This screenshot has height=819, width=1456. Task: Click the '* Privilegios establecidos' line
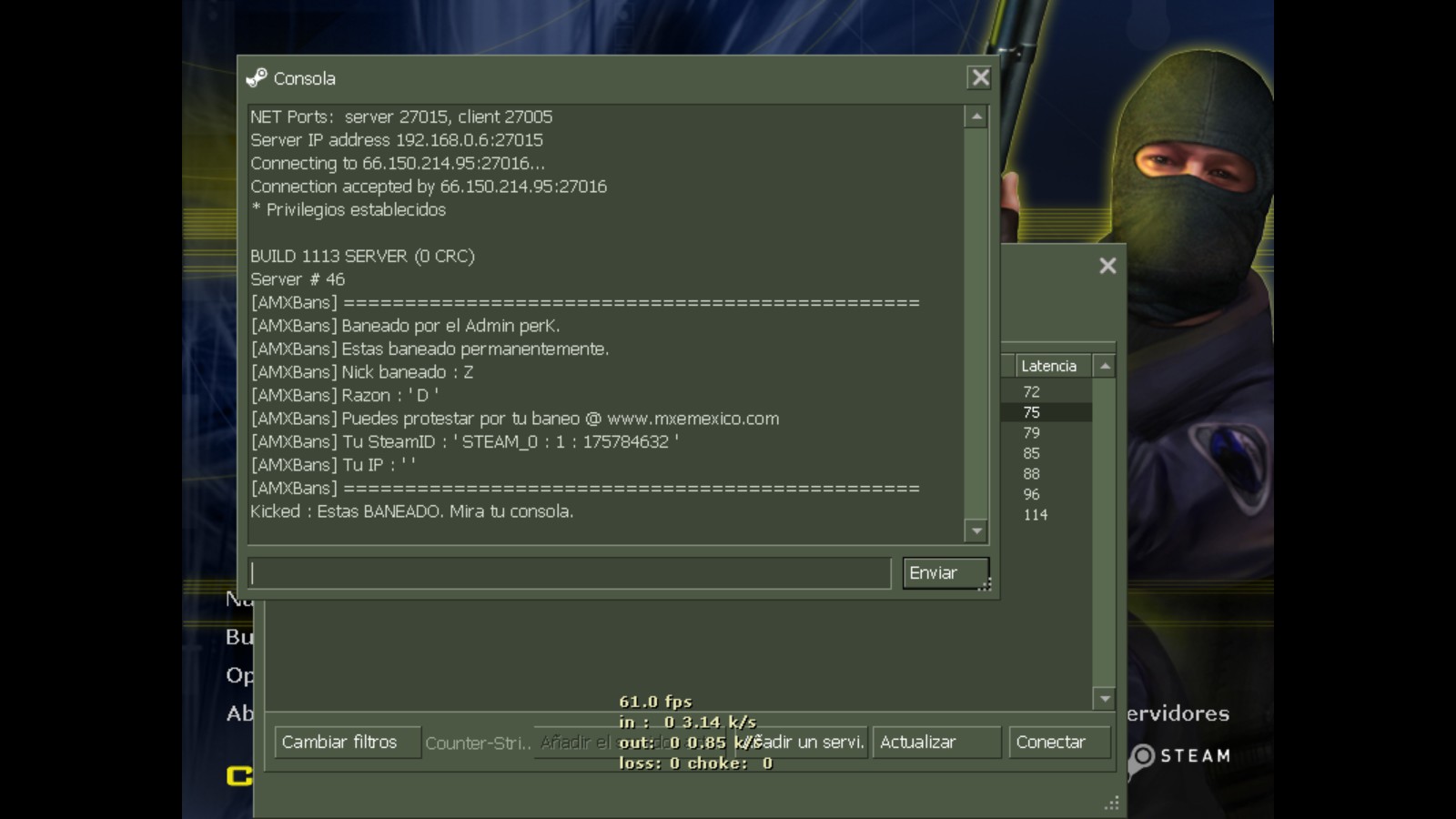(349, 209)
